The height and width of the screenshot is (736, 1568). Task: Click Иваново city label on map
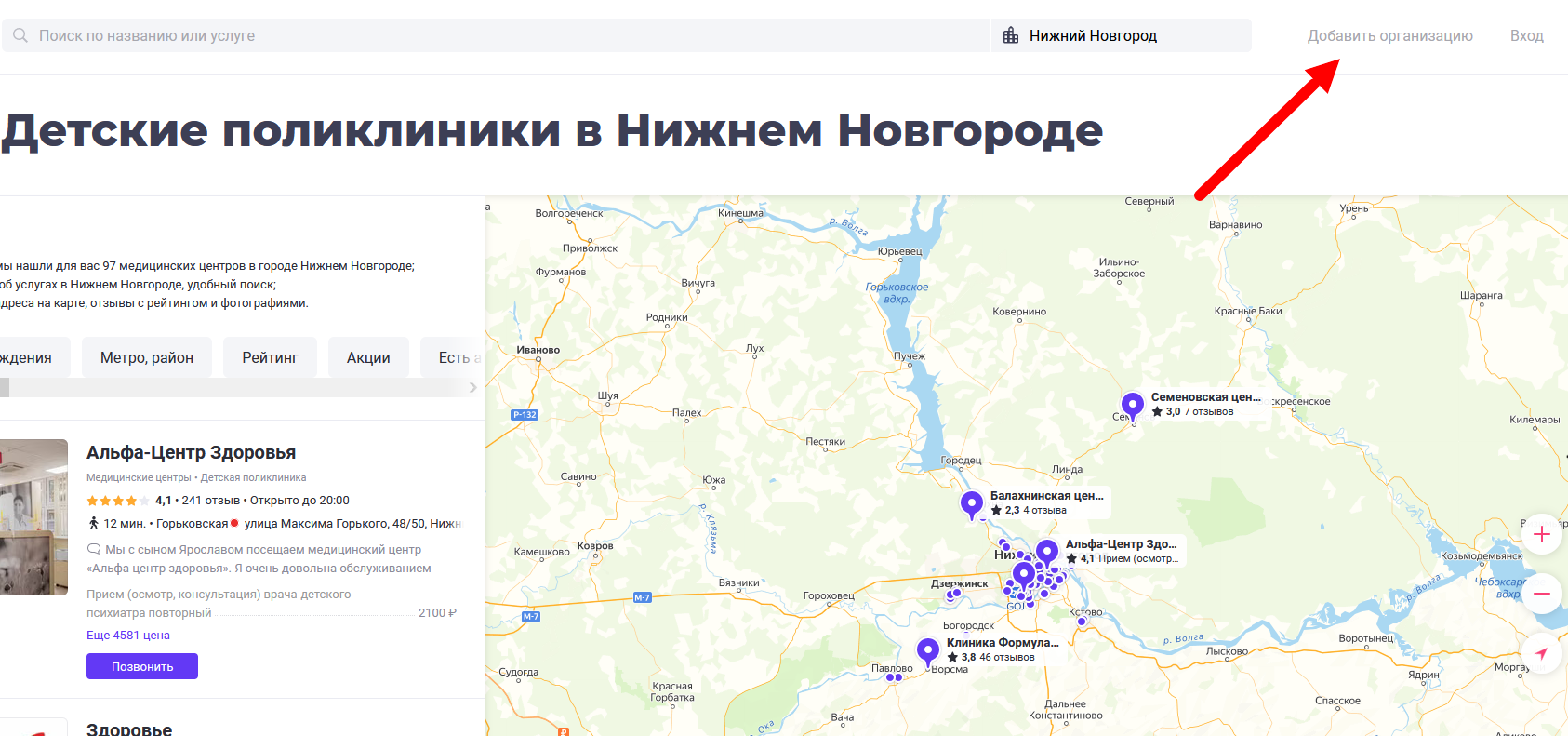pos(538,350)
